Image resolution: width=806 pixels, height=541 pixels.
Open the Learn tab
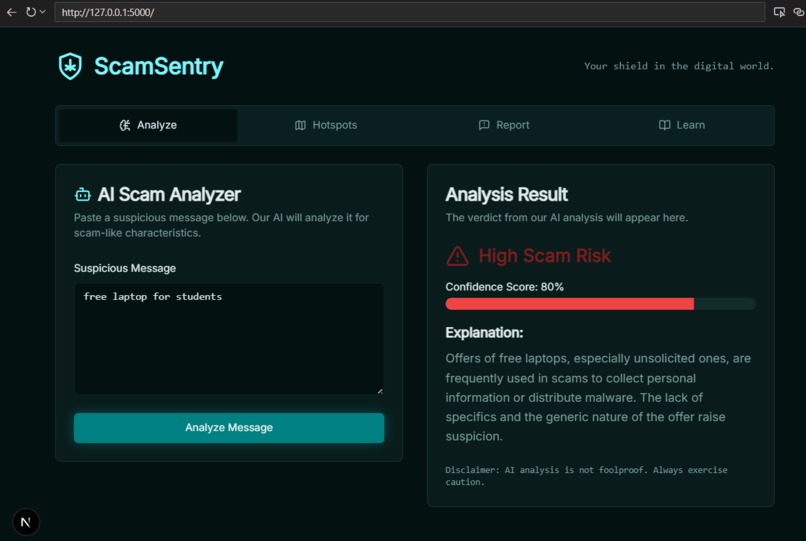pyautogui.click(x=682, y=125)
